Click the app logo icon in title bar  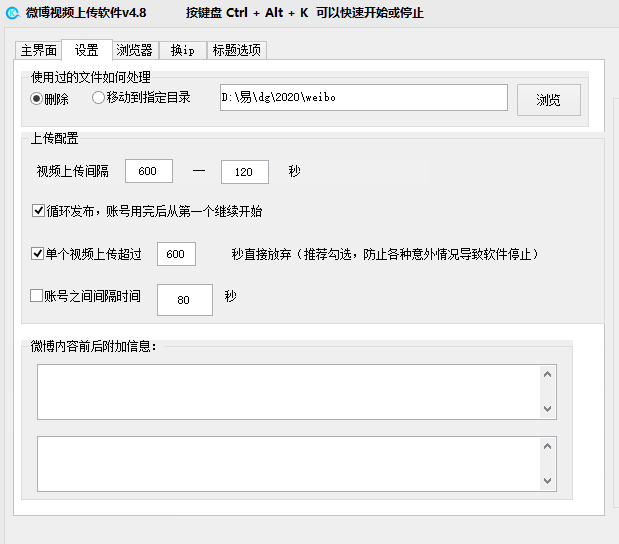click(13, 13)
